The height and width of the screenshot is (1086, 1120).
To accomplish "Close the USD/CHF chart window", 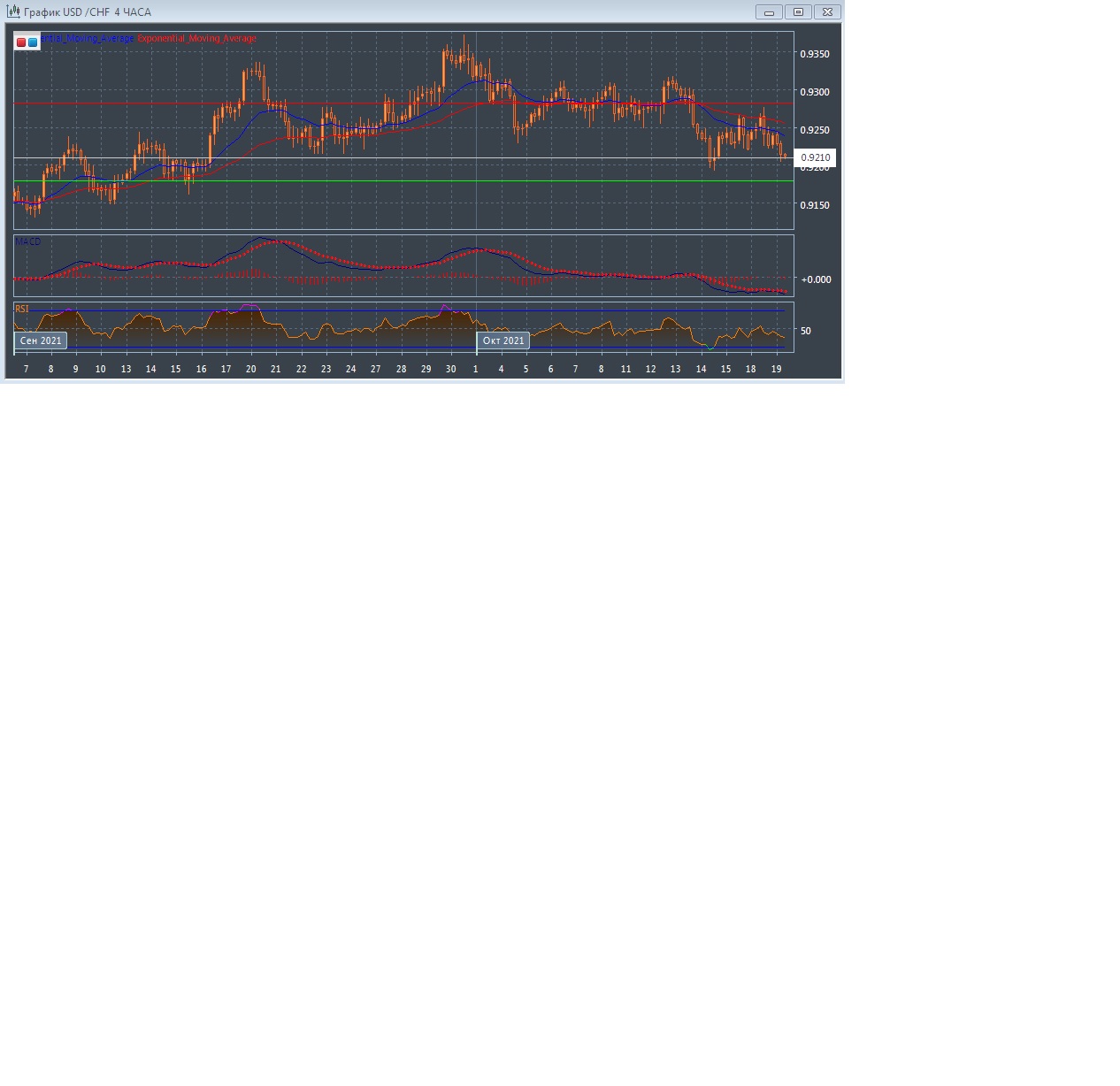I will coord(827,12).
